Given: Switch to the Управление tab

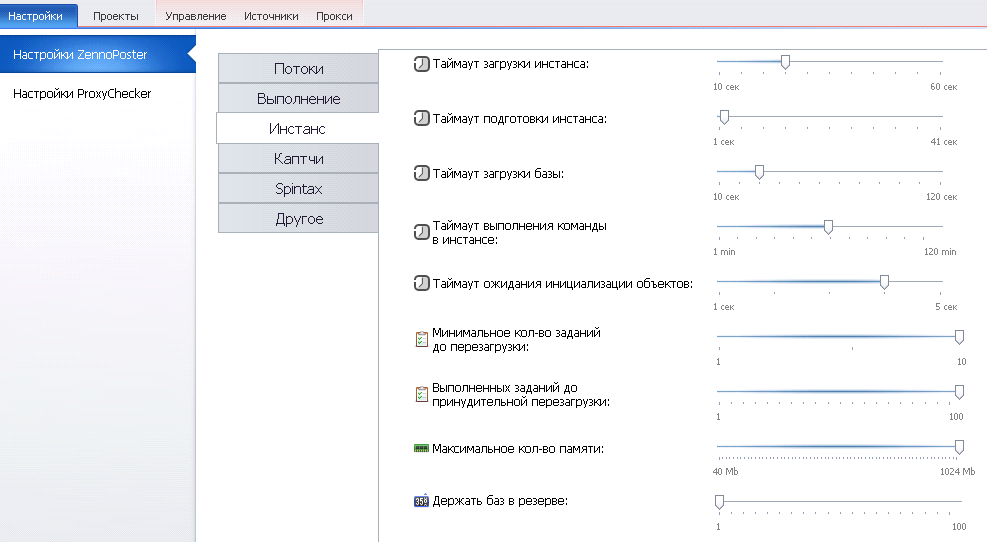Looking at the screenshot, I should (195, 16).
